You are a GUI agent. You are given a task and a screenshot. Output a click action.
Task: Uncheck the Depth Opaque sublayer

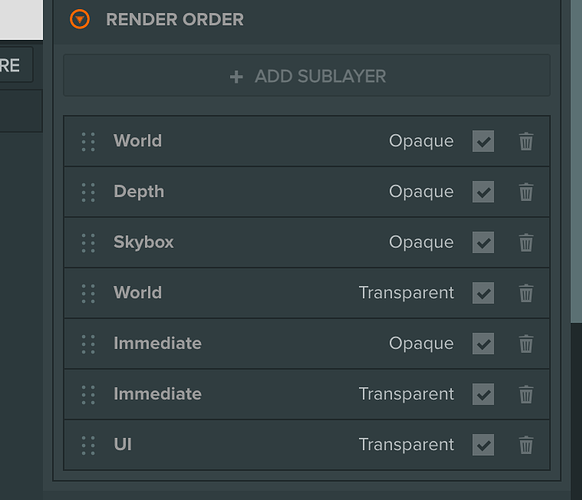(x=483, y=192)
